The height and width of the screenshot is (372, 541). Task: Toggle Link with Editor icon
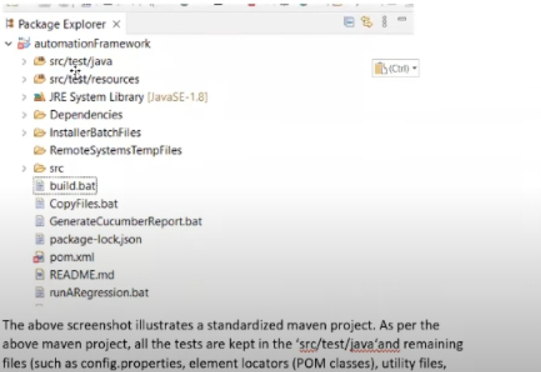pos(366,22)
